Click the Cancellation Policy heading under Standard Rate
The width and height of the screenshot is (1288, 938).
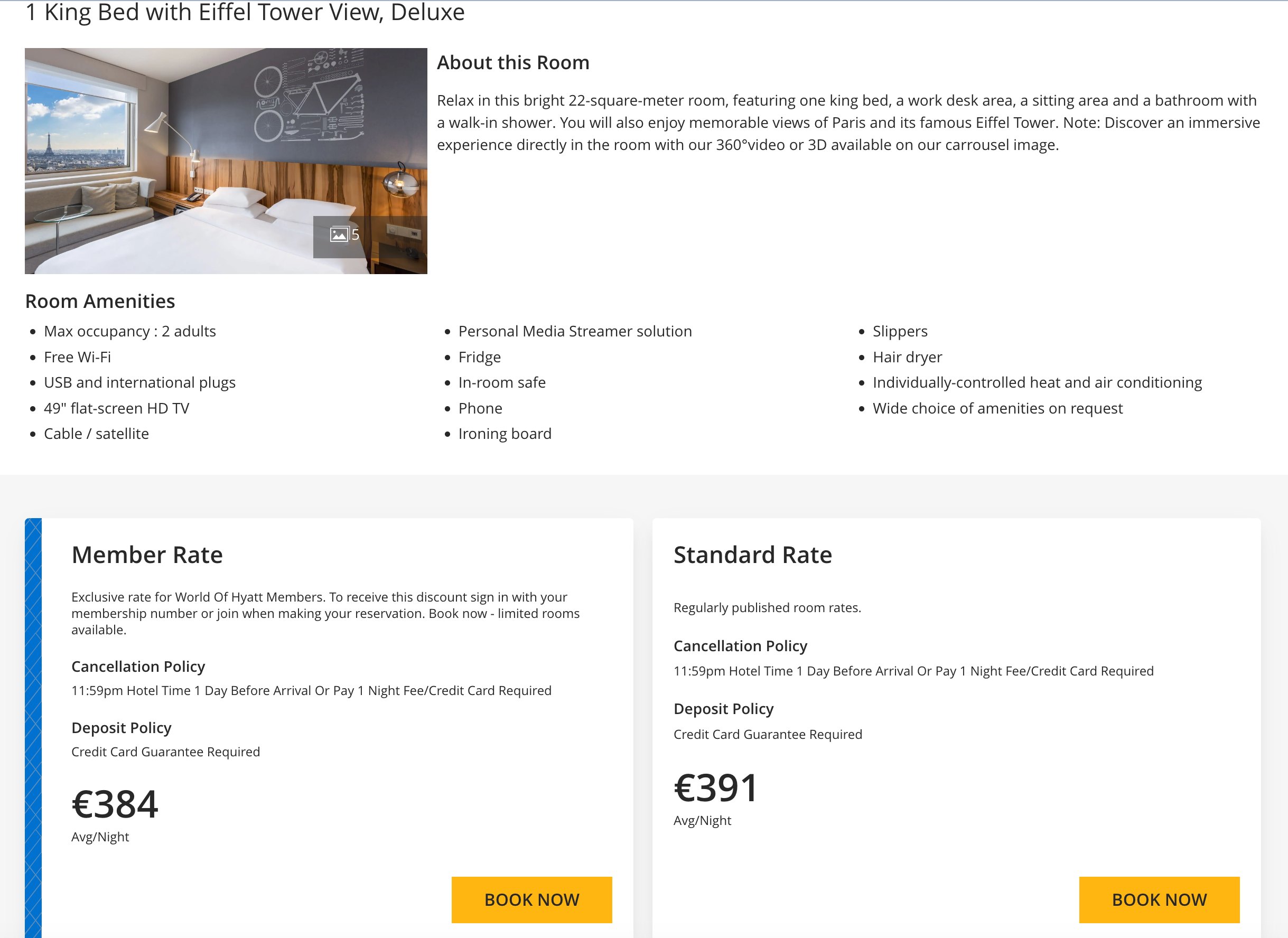point(741,645)
